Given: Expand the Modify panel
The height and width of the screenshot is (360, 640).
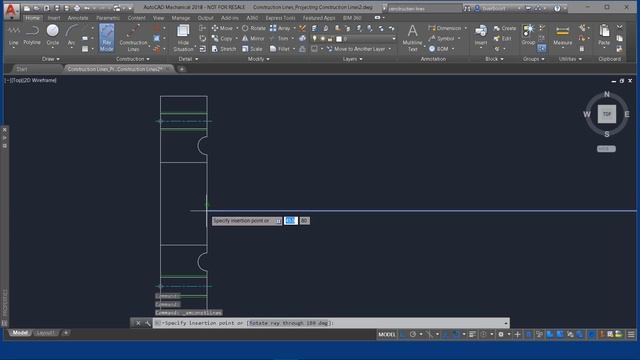Looking at the screenshot, I should tap(259, 59).
